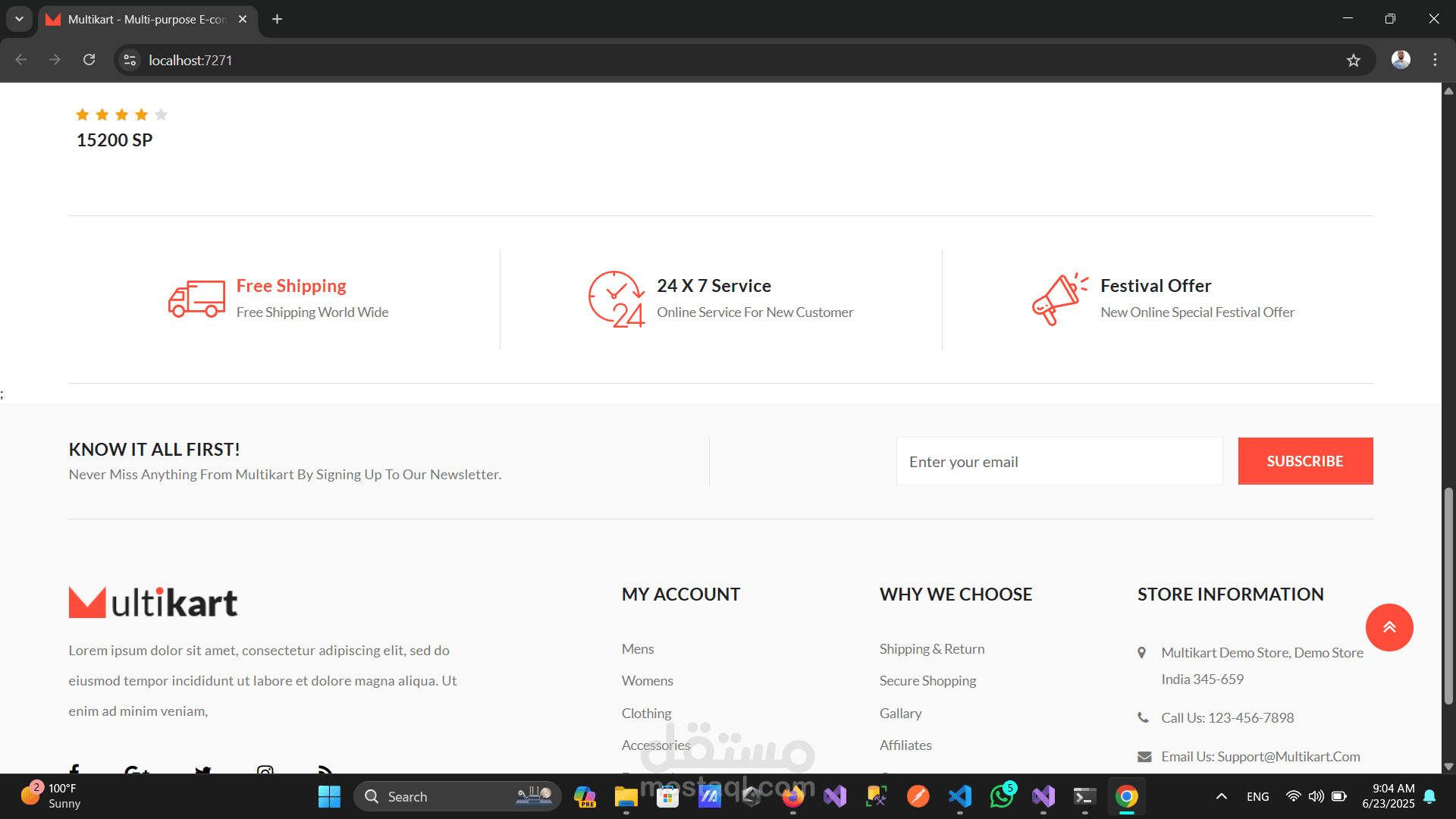Click the STORE INFORMATION footer heading
Viewport: 1456px width, 819px height.
[x=1230, y=595]
